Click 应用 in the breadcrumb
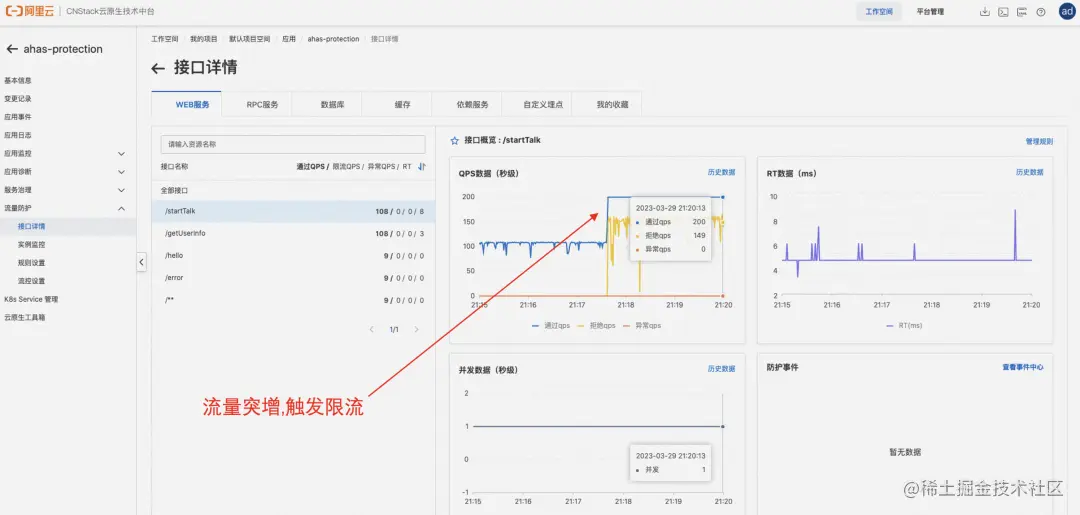The image size is (1080, 515). 289,39
